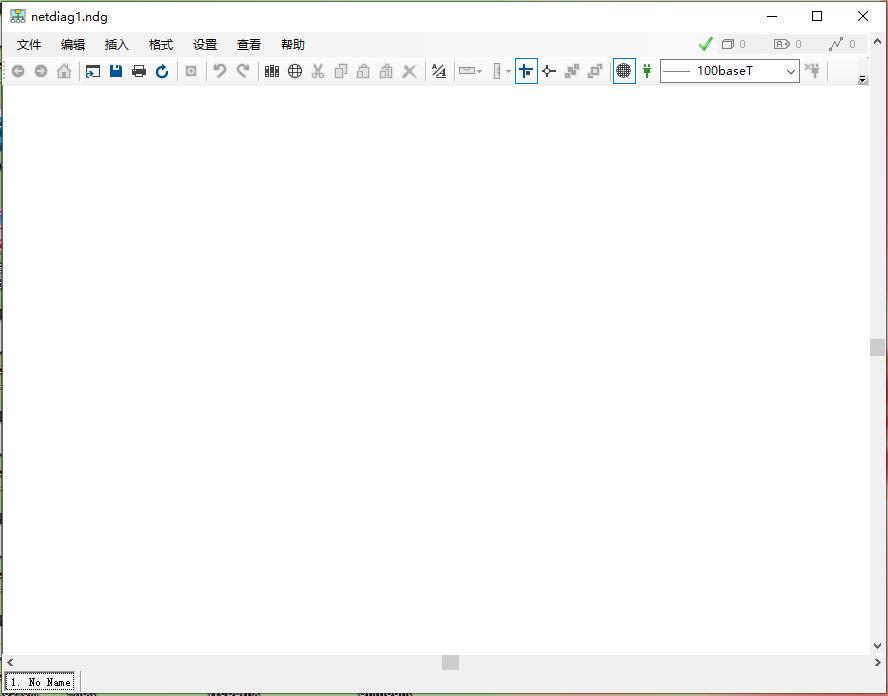Go to the home page icon
Viewport: 888px width, 696px height.
tap(64, 71)
